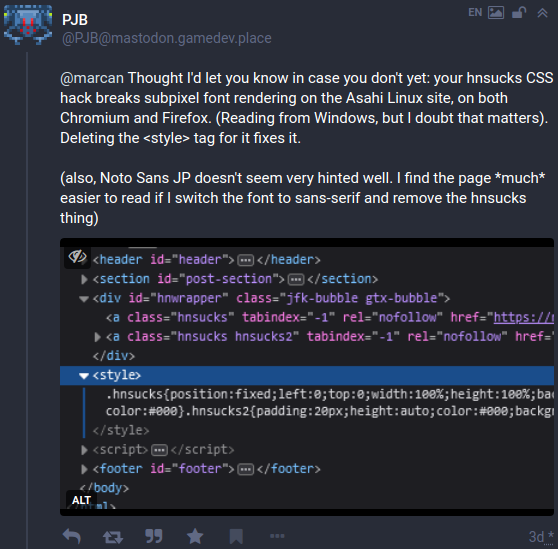Open the @PJB@mastodon.gamedev.place handle

click(167, 38)
